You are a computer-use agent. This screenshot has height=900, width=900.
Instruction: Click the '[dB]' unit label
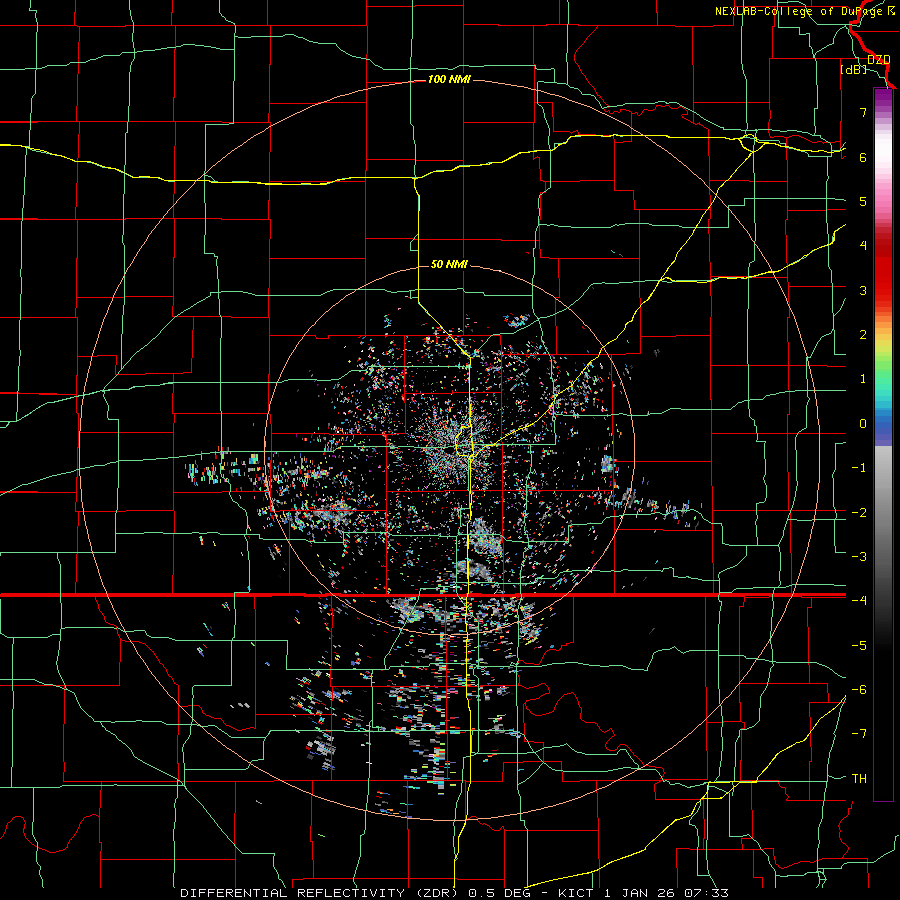(x=853, y=69)
